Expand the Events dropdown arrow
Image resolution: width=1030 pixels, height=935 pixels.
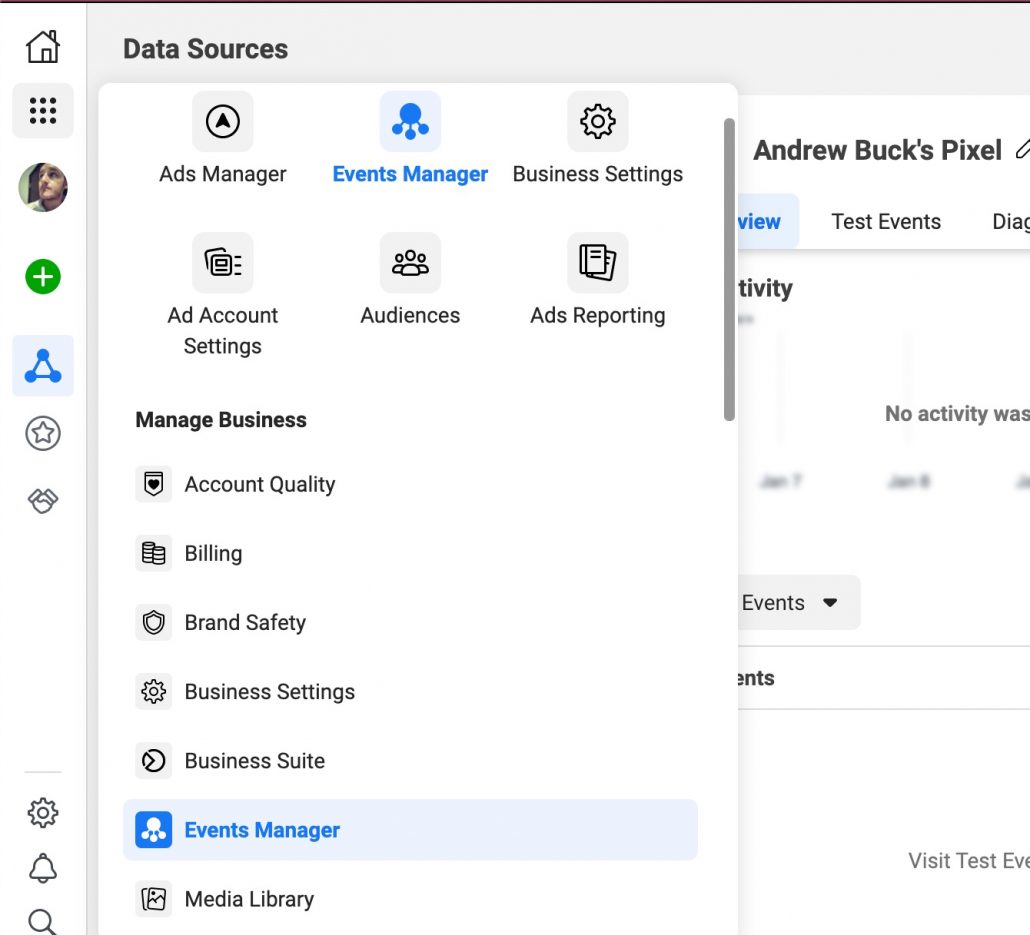coord(829,603)
